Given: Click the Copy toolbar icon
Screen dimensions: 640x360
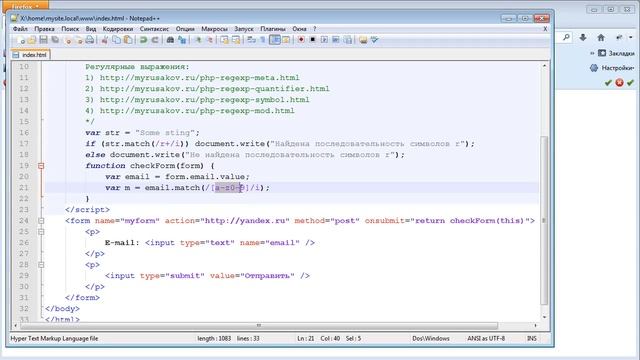Looking at the screenshot, I should (116, 40).
